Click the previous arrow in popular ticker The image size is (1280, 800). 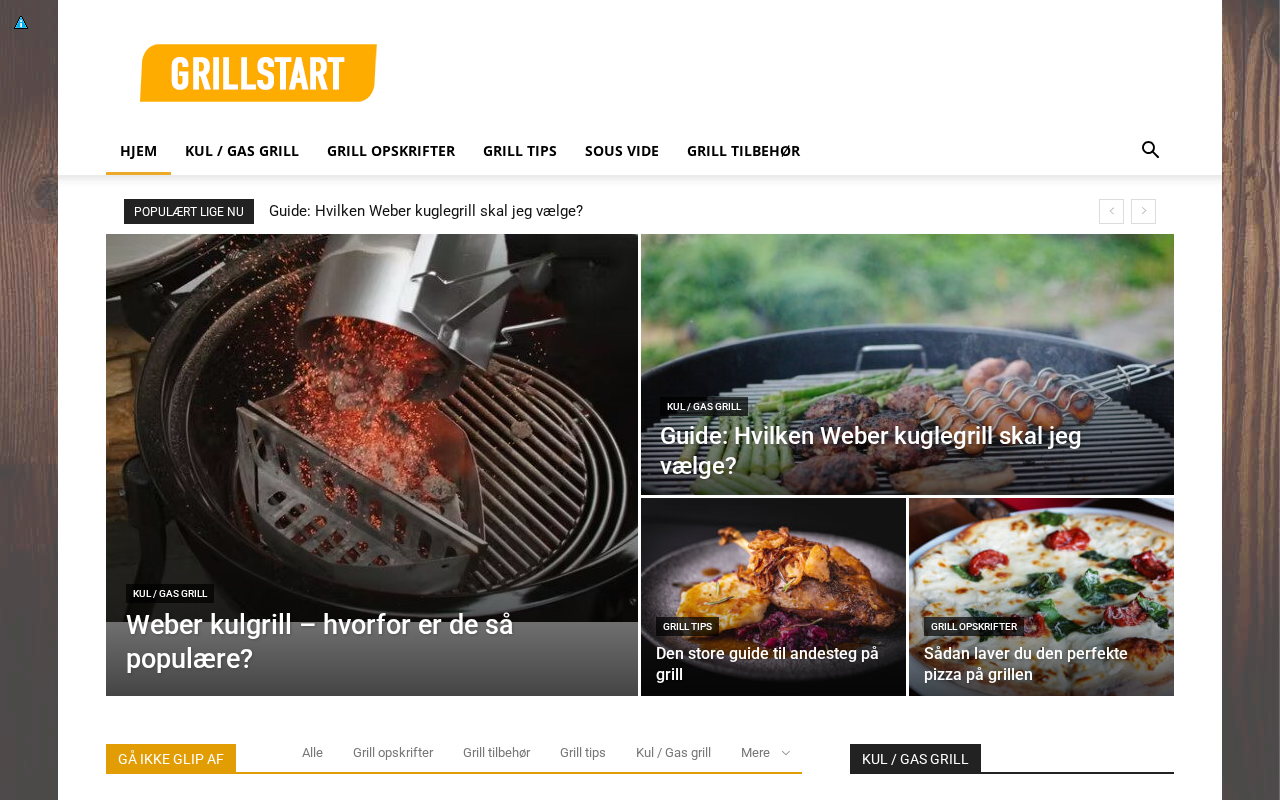coord(1111,211)
